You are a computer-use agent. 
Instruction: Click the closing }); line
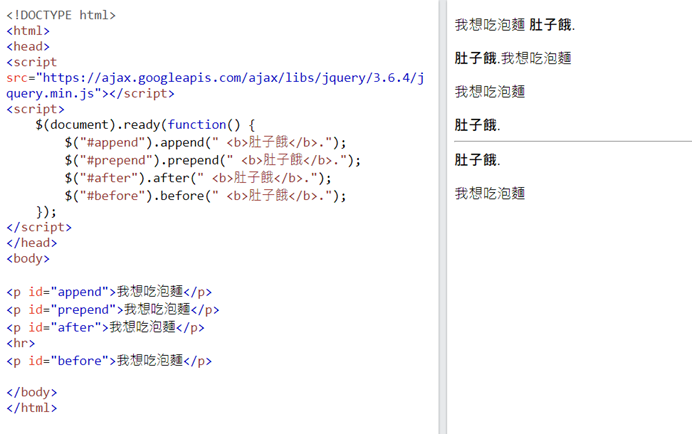click(x=46, y=212)
